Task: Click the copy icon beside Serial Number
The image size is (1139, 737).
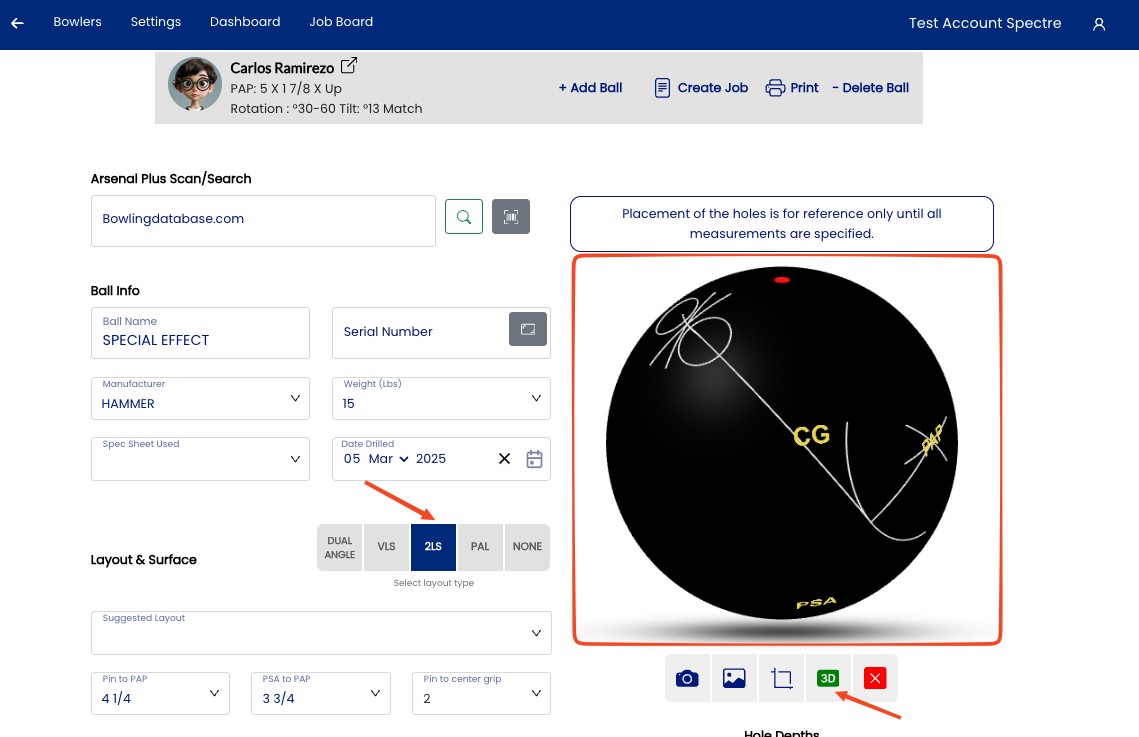Action: click(528, 329)
